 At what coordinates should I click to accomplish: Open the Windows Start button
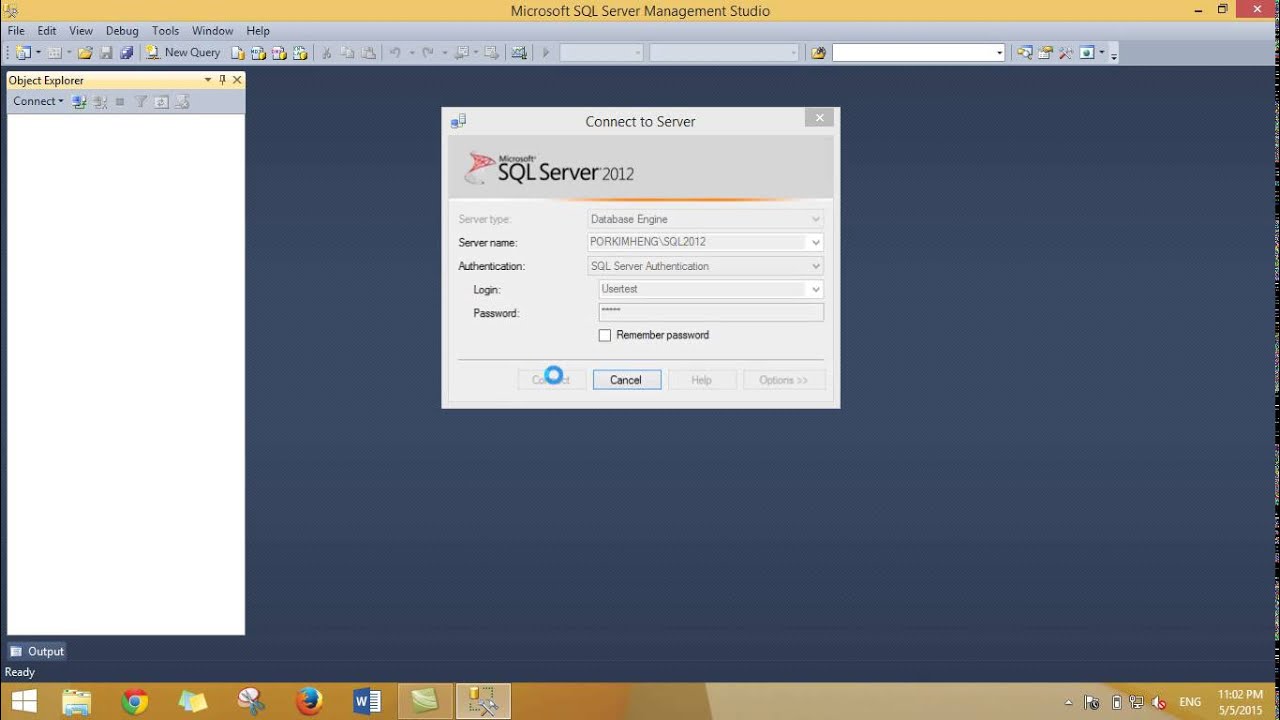coord(23,701)
